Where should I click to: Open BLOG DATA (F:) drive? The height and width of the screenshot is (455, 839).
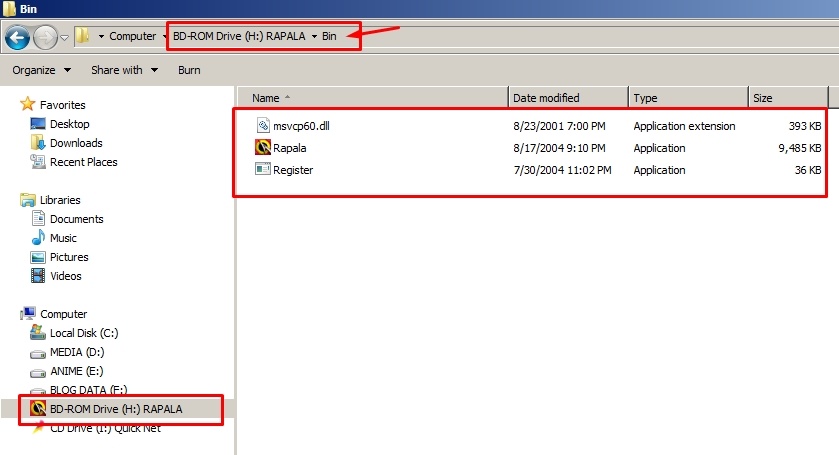point(88,390)
